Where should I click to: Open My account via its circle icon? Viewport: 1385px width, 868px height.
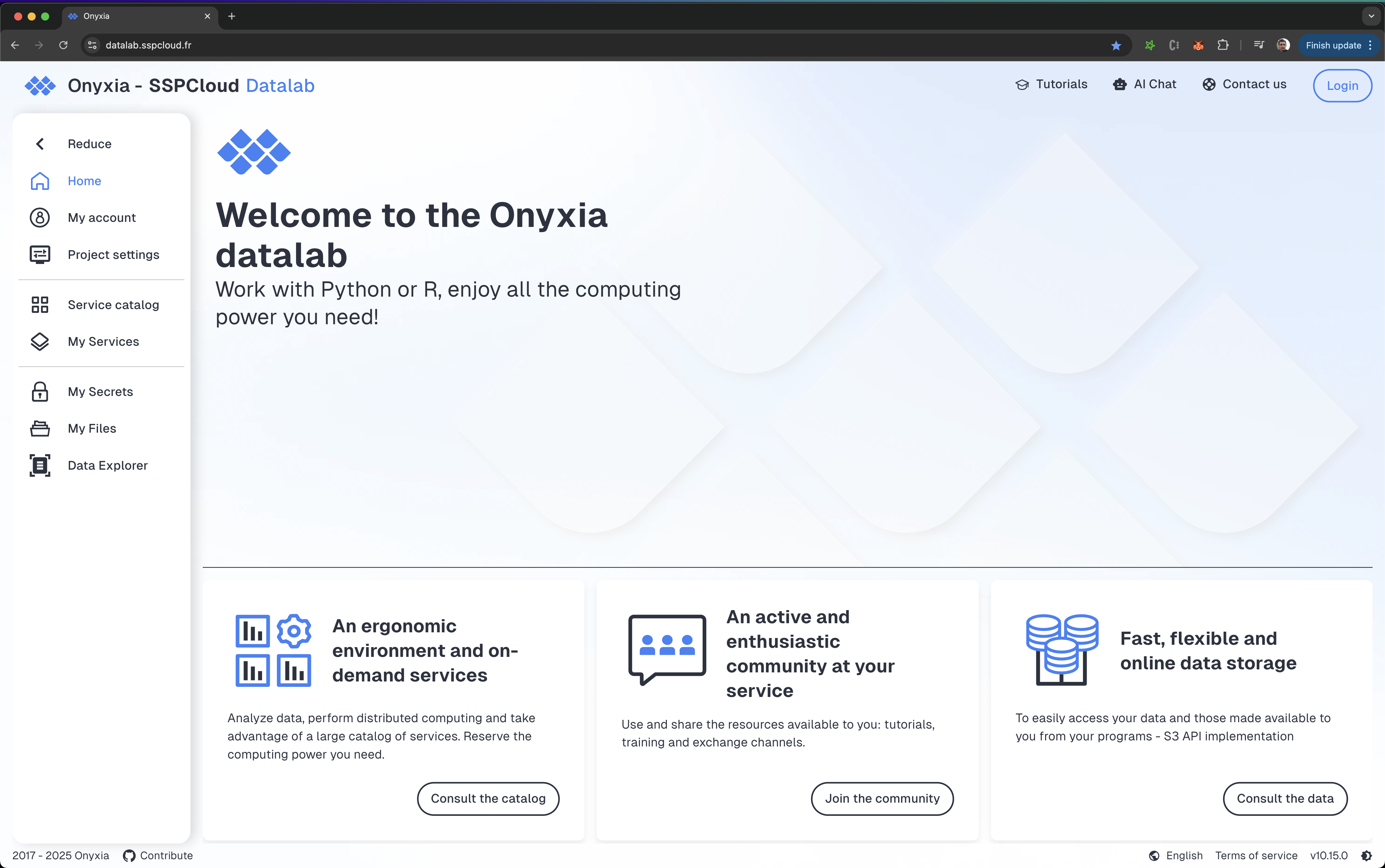tap(40, 218)
